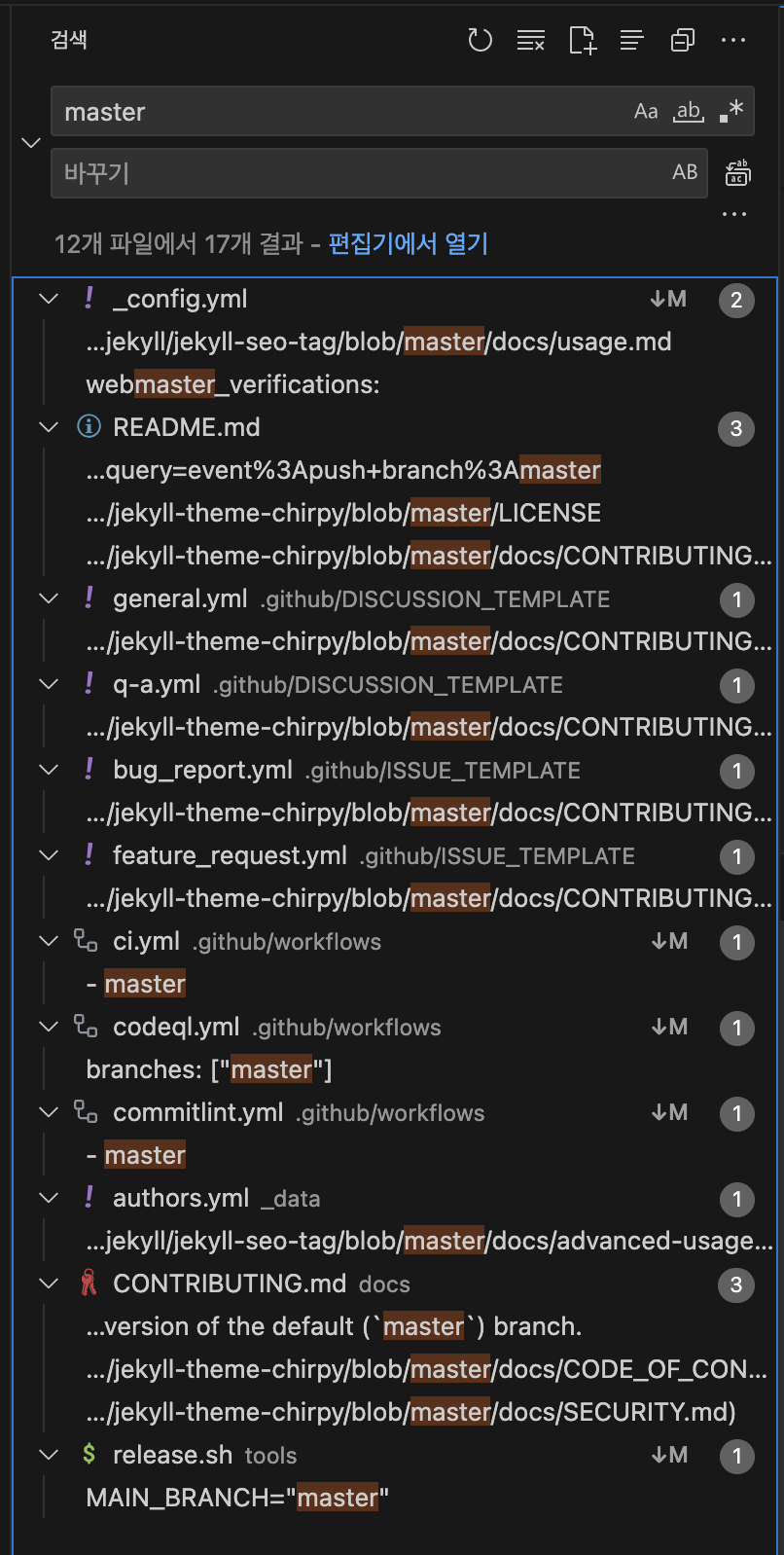Screen dimensions: 784x1555
Task: Toggle Match Whole Word option
Action: pyautogui.click(x=689, y=112)
